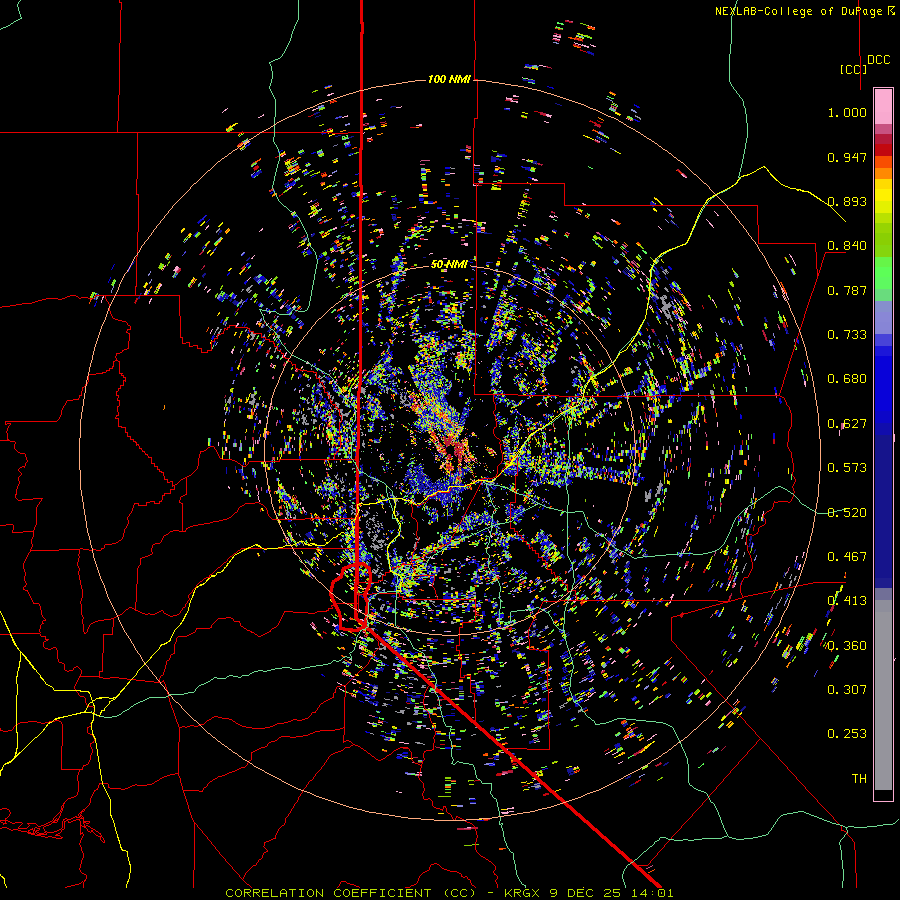Viewport: 900px width, 900px height.
Task: Click the TH threshold label
Action: pyautogui.click(x=859, y=779)
